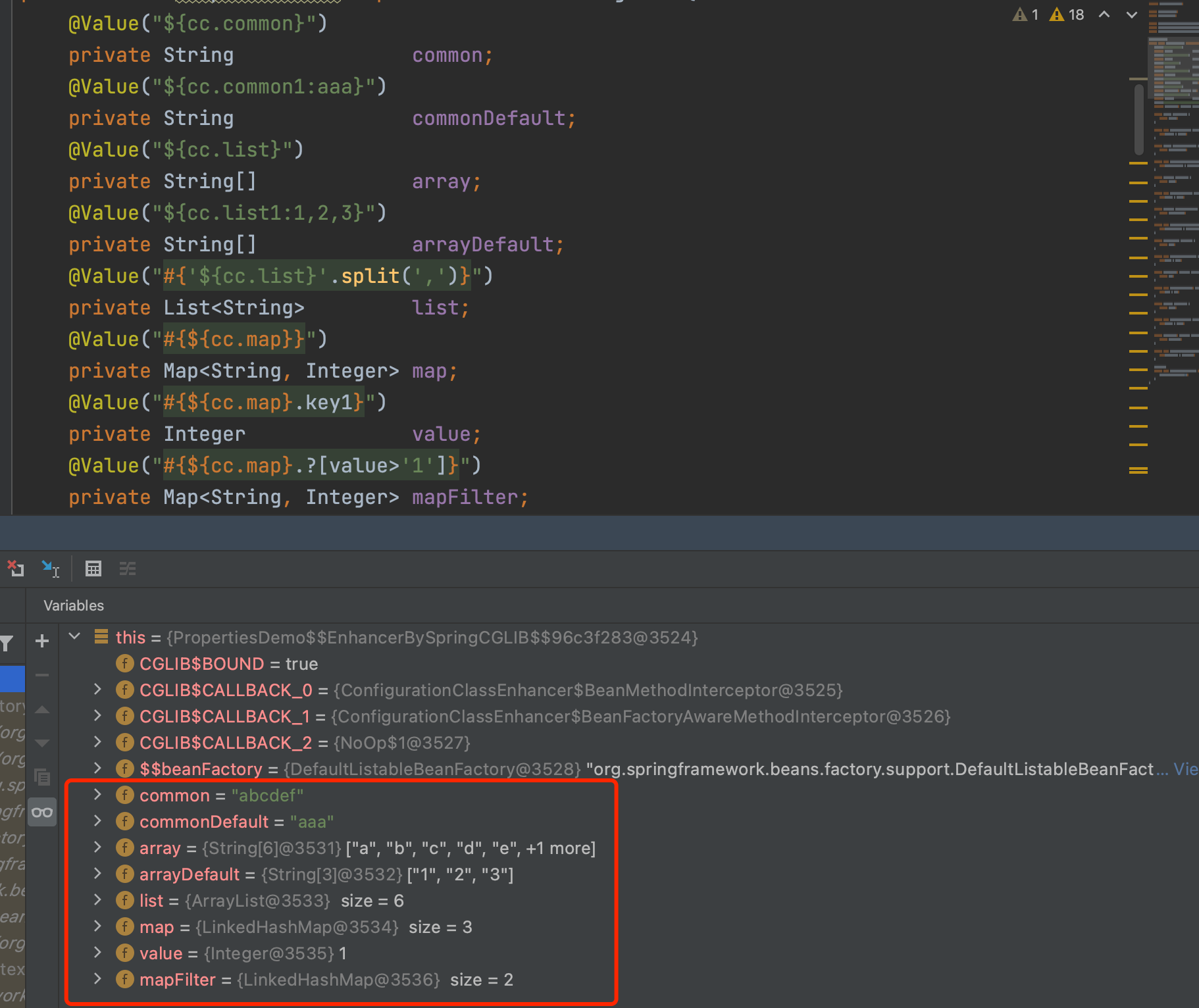Click the 'private List<String>' declaration

click(186, 308)
